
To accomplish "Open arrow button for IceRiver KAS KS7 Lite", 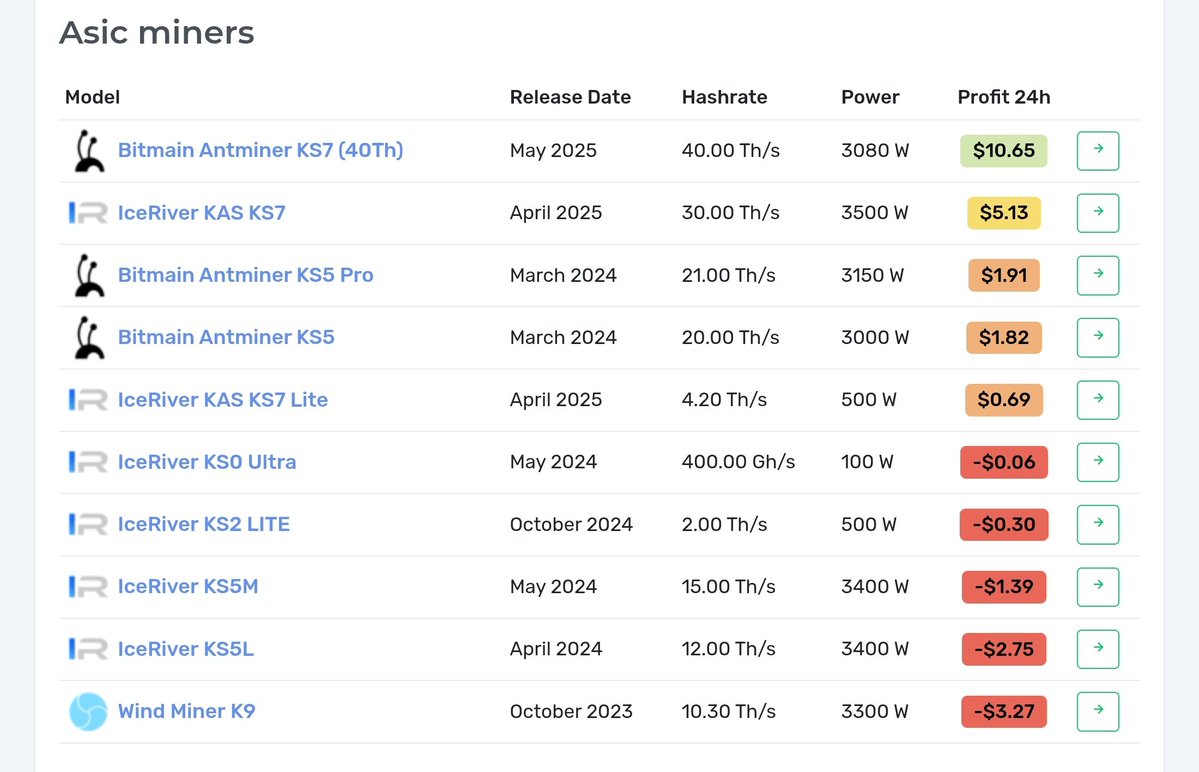I will [1097, 400].
